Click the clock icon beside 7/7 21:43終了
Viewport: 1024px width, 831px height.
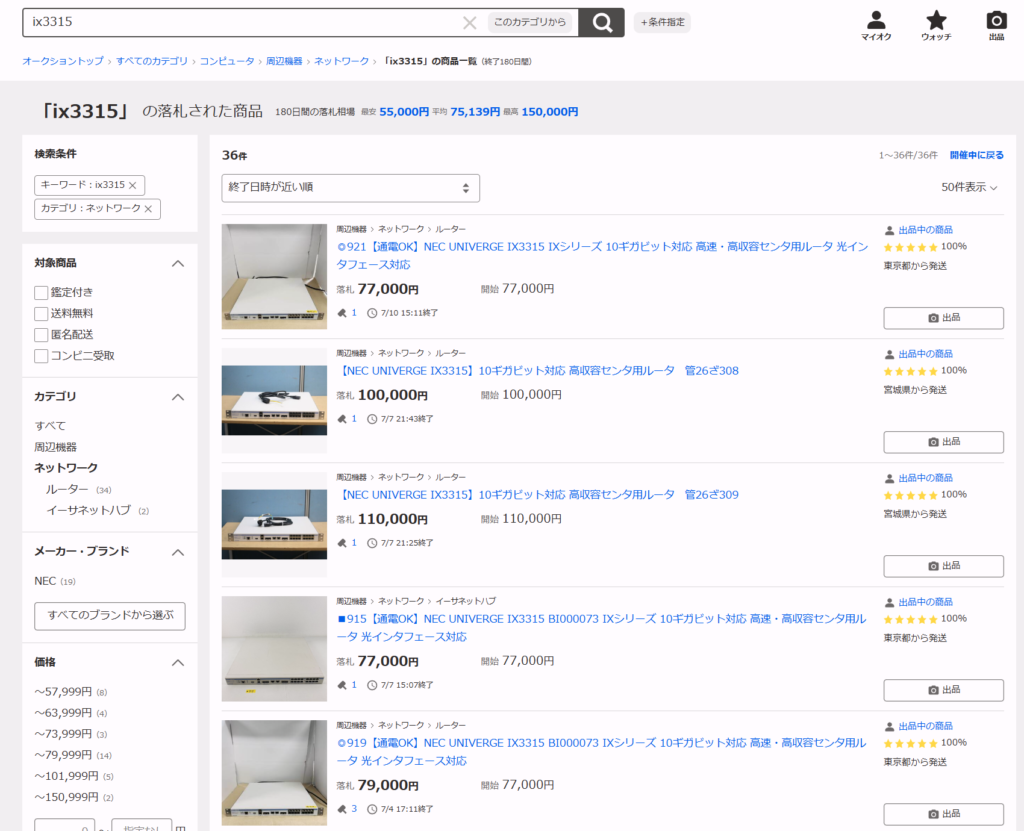pyautogui.click(x=372, y=419)
